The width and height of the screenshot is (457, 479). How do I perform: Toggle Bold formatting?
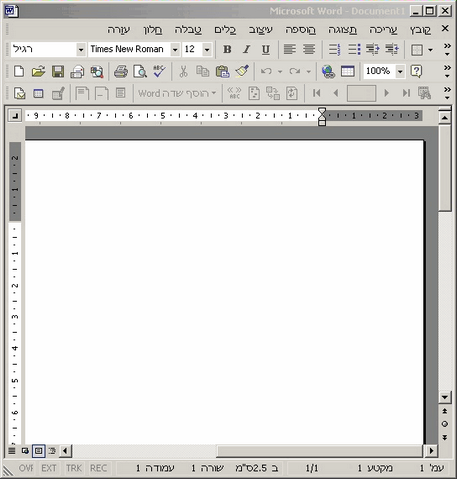click(x=227, y=49)
